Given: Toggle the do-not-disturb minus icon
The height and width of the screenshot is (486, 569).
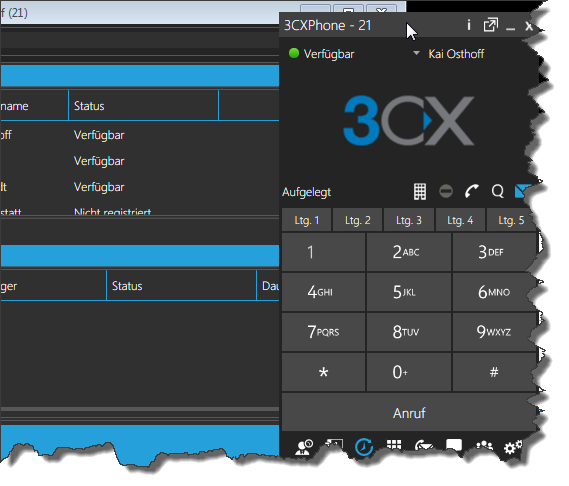Looking at the screenshot, I should tap(446, 191).
